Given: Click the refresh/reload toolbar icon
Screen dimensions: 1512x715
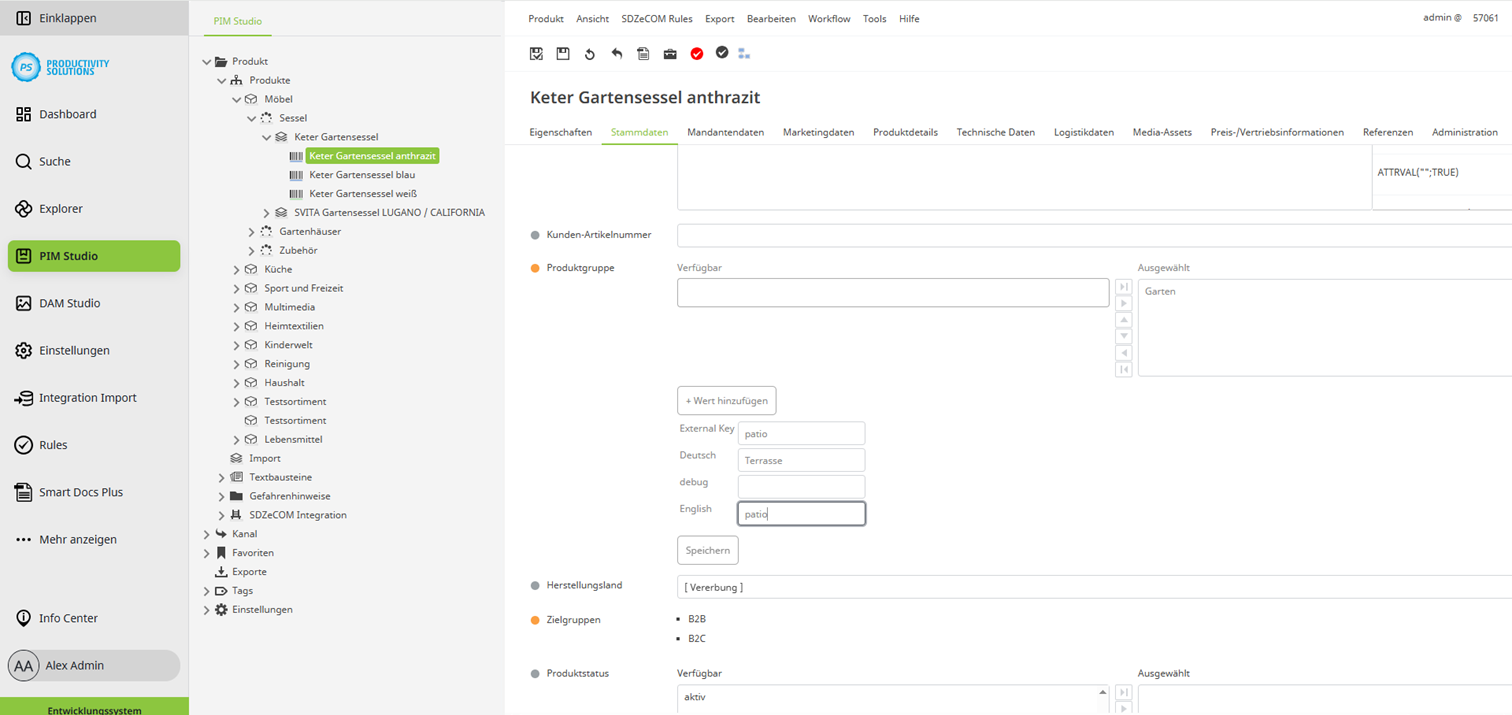Looking at the screenshot, I should click(589, 53).
